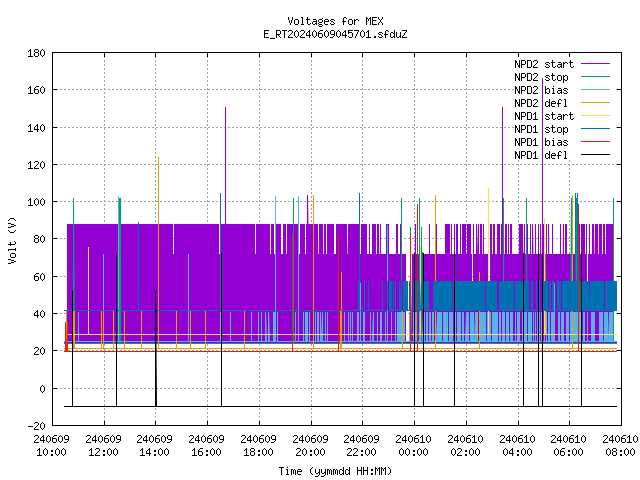Click the orange NPD2 defl legend line
Image resolution: width=640 pixels, height=480 pixels.
coord(595,103)
